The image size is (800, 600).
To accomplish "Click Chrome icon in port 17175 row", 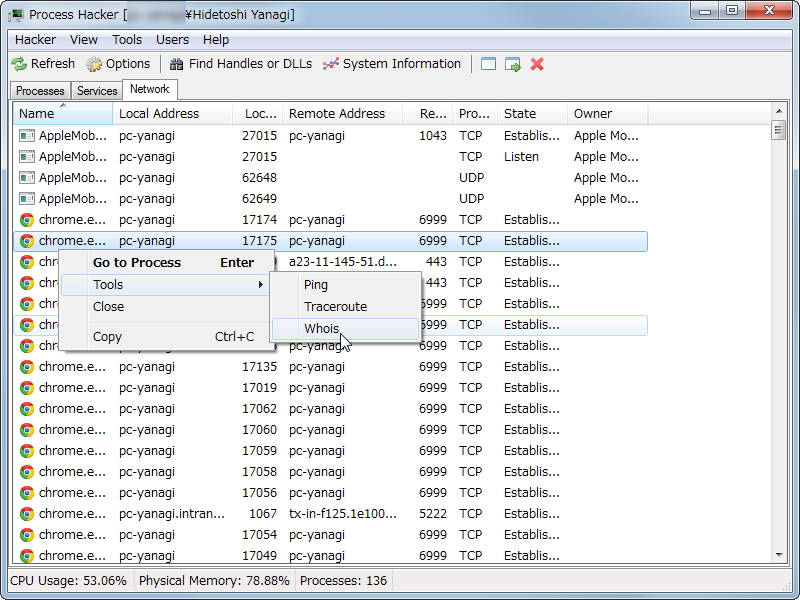I will 27,241.
